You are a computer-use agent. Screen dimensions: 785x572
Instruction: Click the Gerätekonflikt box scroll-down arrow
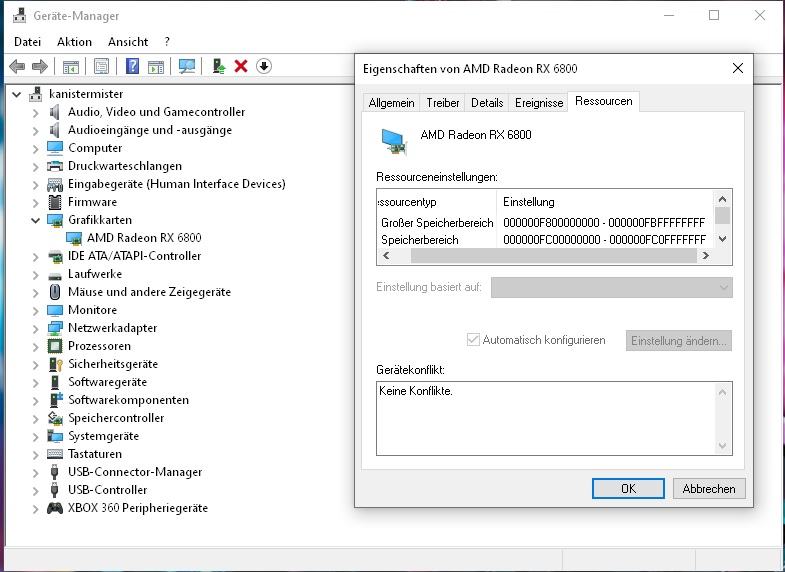coord(722,445)
